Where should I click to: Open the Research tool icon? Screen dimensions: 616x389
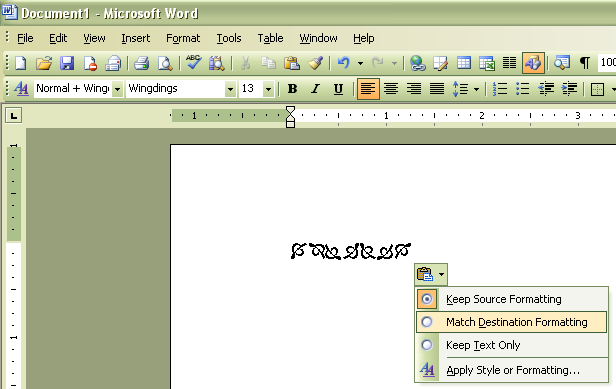click(x=216, y=63)
